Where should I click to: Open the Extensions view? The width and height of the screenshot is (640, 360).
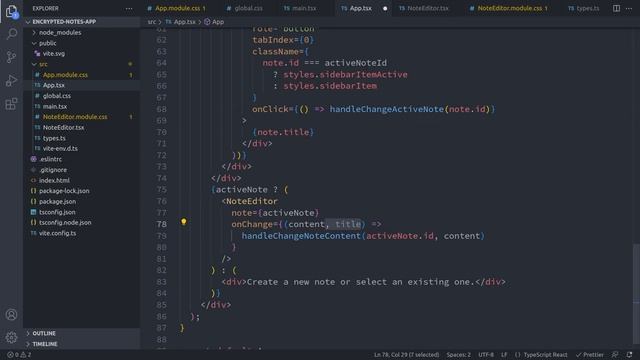[11, 104]
